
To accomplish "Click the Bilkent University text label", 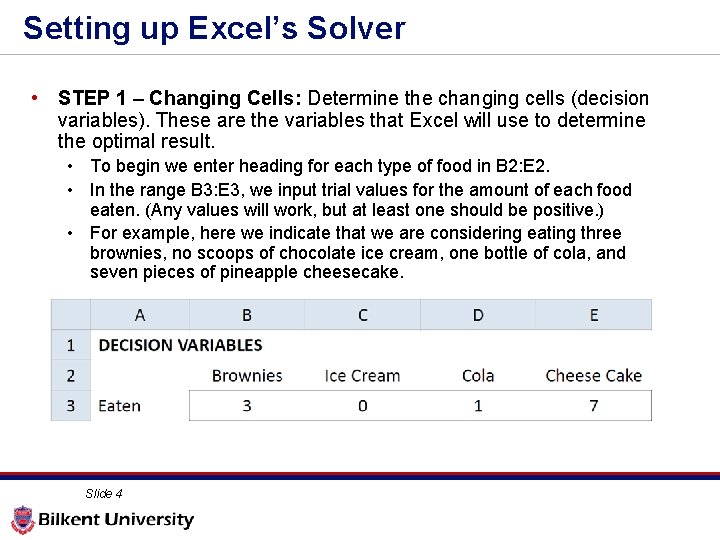I will coord(116,520).
